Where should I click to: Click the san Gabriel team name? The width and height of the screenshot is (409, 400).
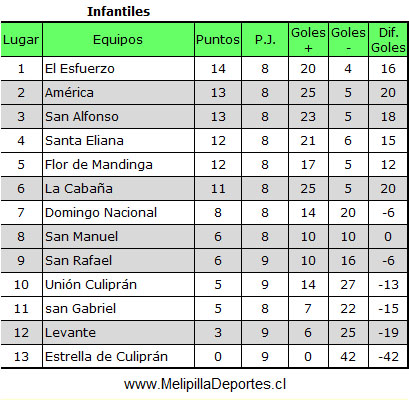point(80,309)
